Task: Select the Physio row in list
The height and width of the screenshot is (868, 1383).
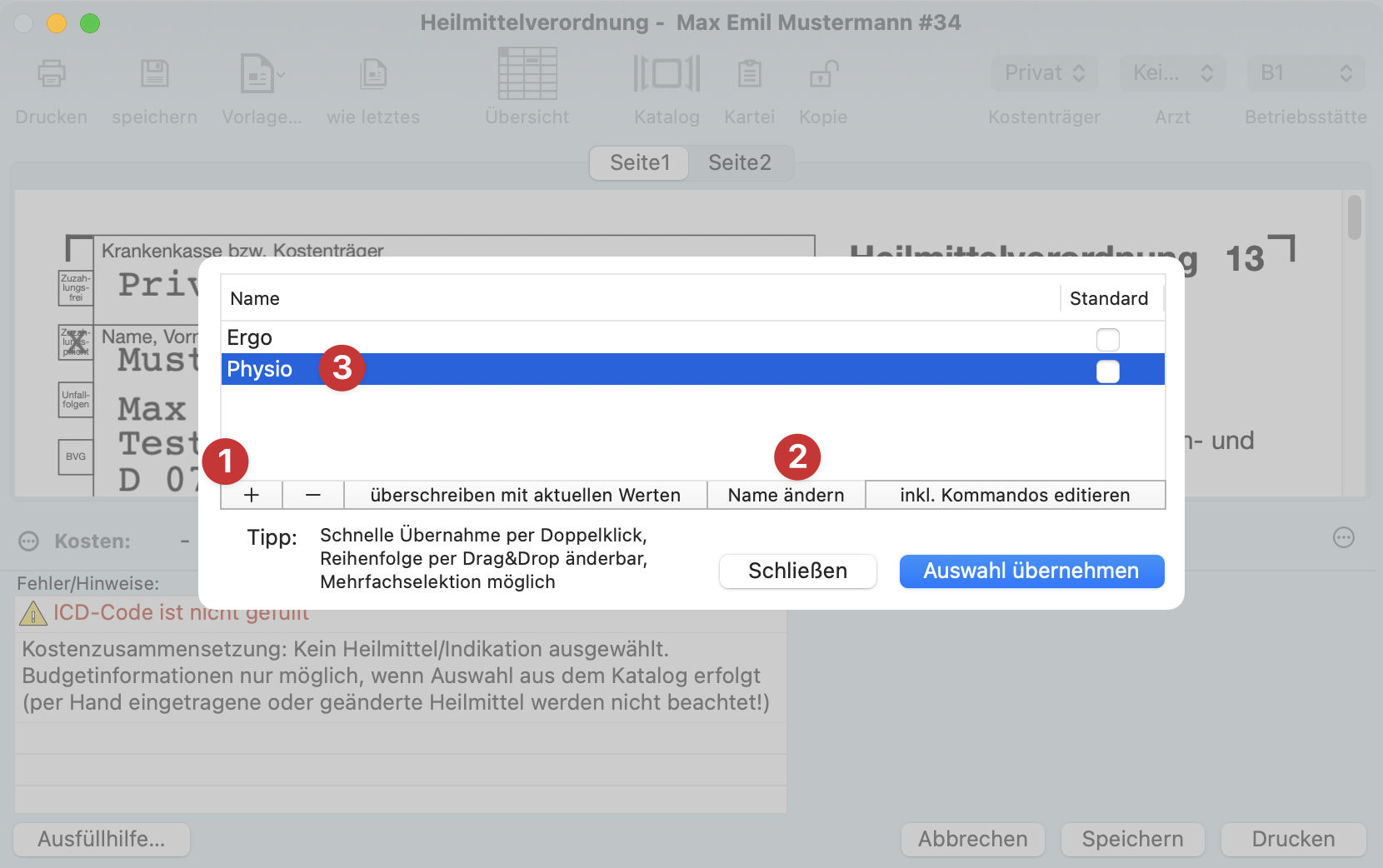Action: [692, 369]
